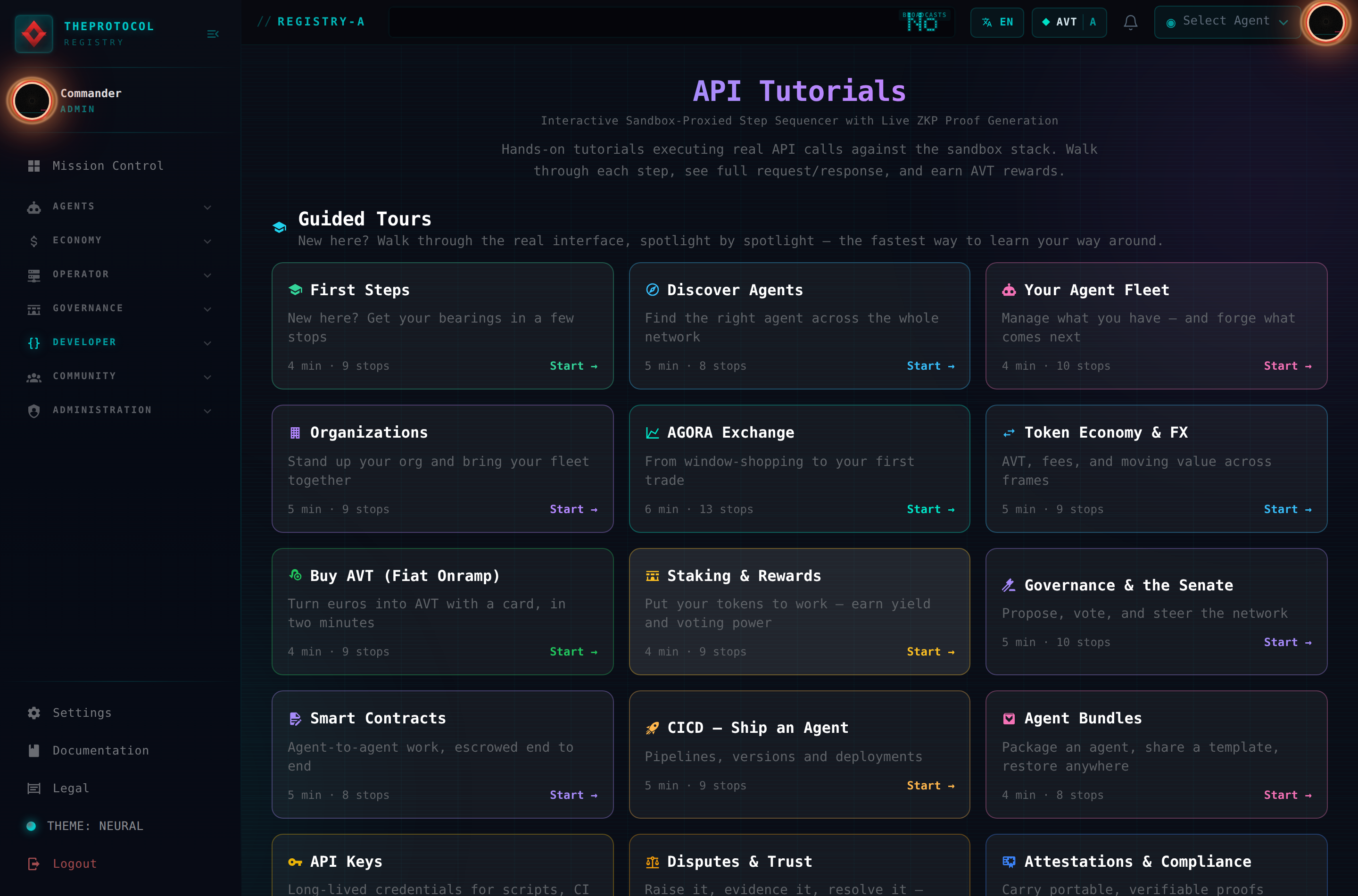Start the Organizations tour
Viewport: 1358px width, 896px height.
coord(573,509)
